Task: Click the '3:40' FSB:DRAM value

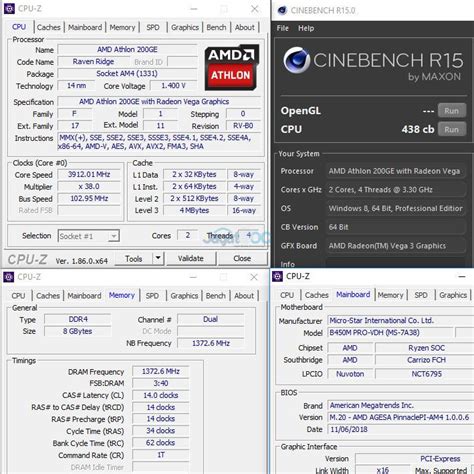Action: (x=161, y=383)
